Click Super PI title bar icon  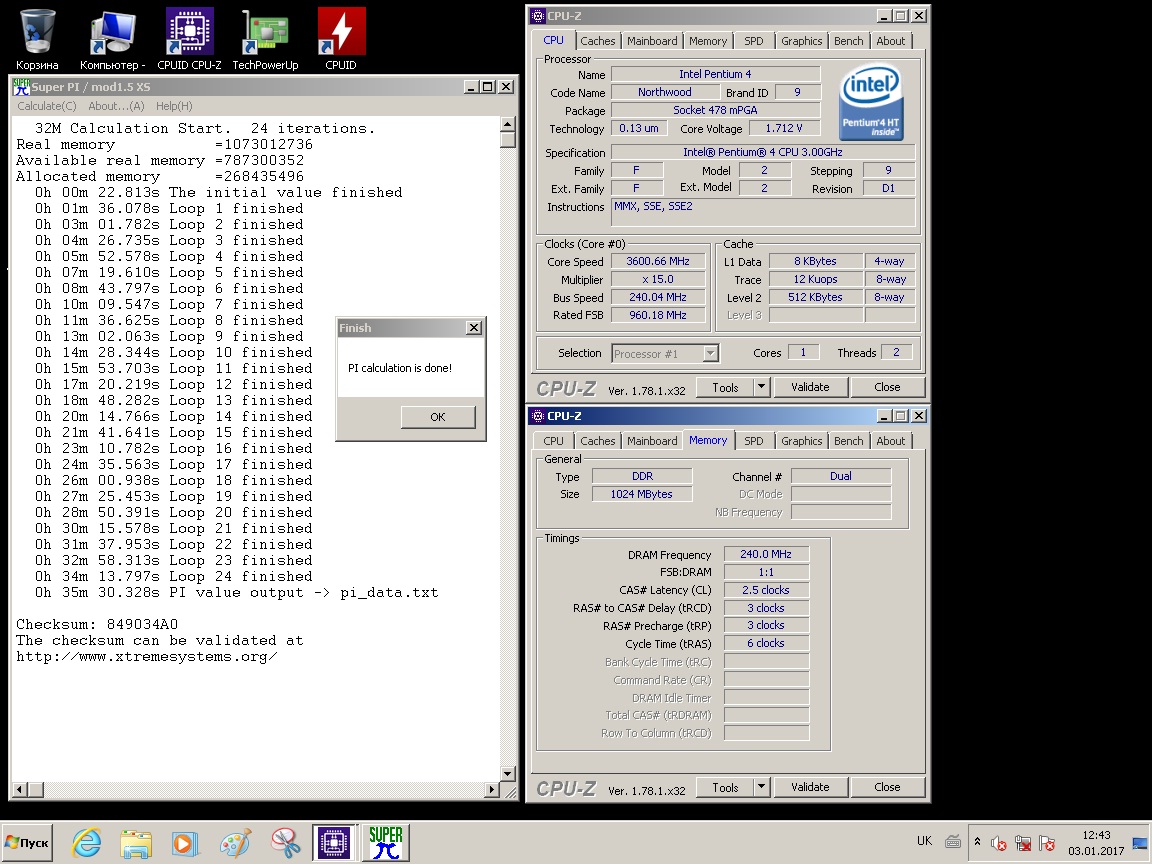tap(21, 87)
